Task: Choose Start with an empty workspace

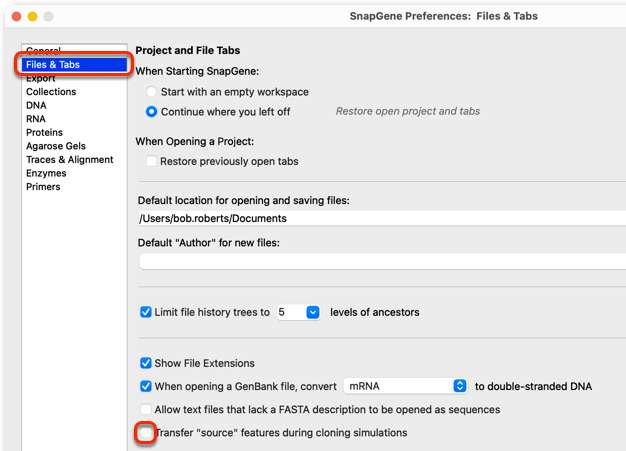Action: [x=151, y=92]
